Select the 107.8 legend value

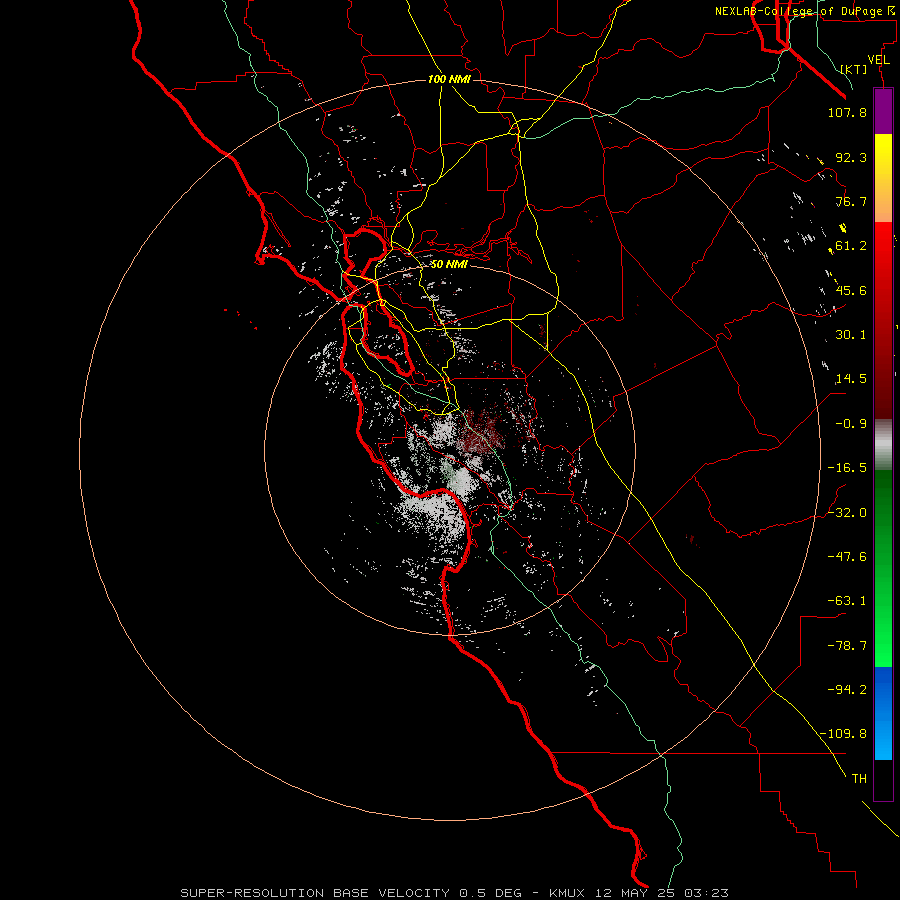pos(847,112)
